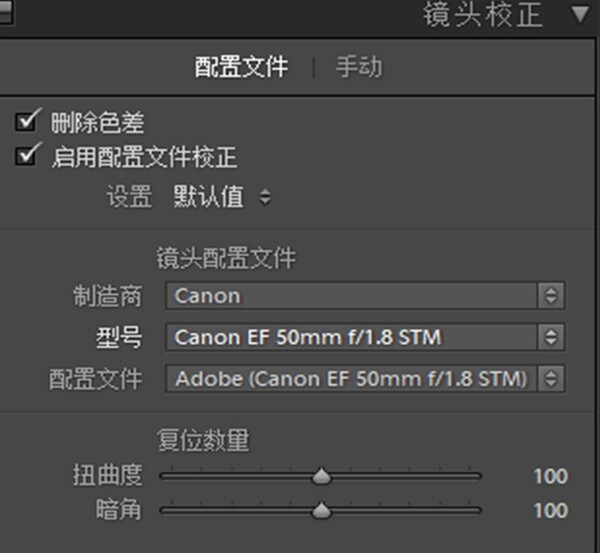Click the 扭曲度 value field showing 100

click(x=550, y=476)
